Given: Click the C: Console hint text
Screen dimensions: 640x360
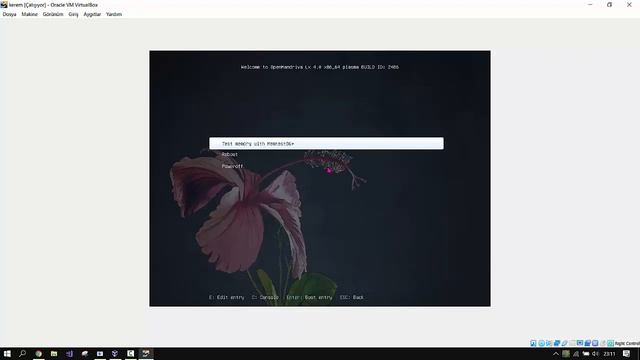Looking at the screenshot, I should [x=265, y=297].
